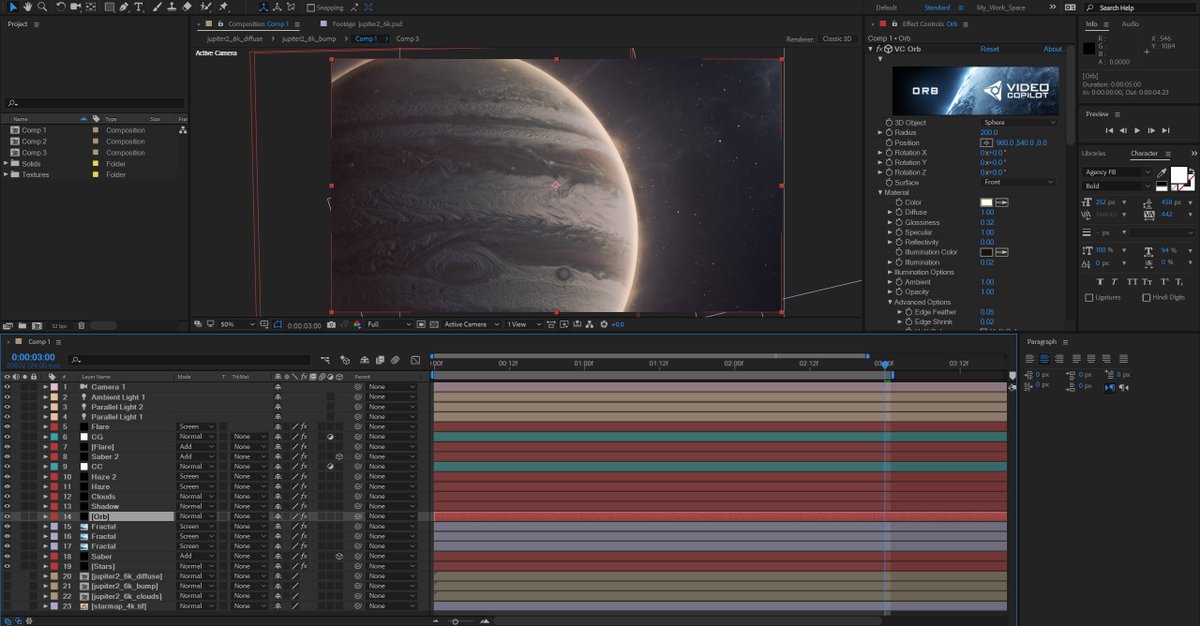Jump to first frame in Preview
1200x626 pixels.
1109,130
